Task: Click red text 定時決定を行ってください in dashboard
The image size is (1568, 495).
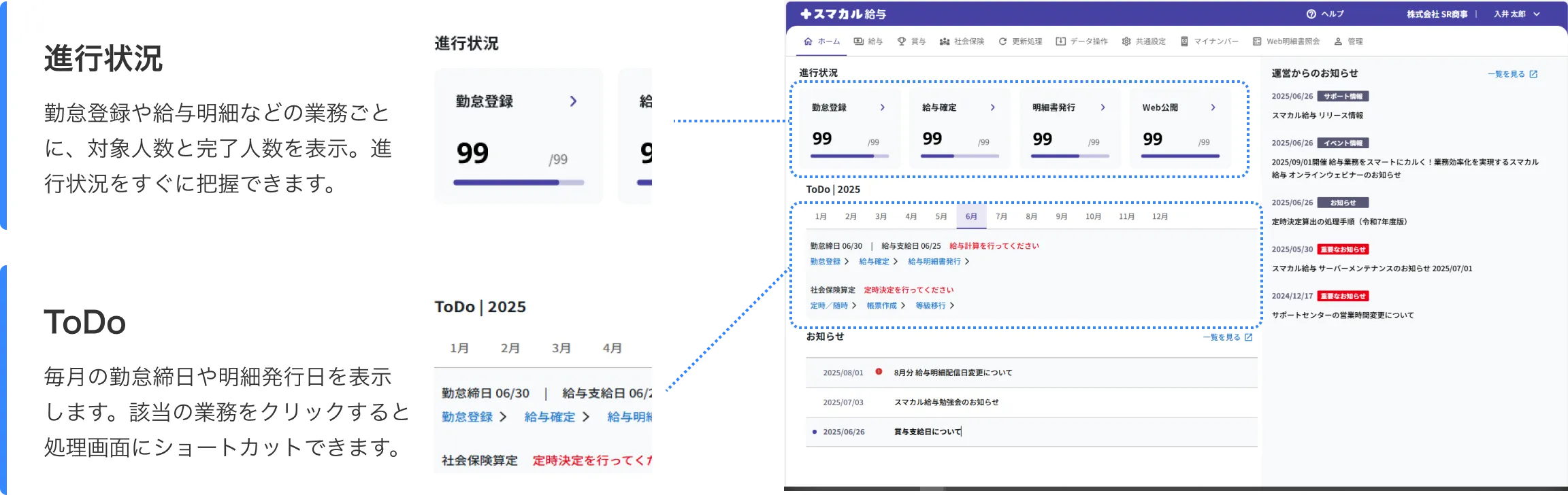Action: click(x=909, y=290)
